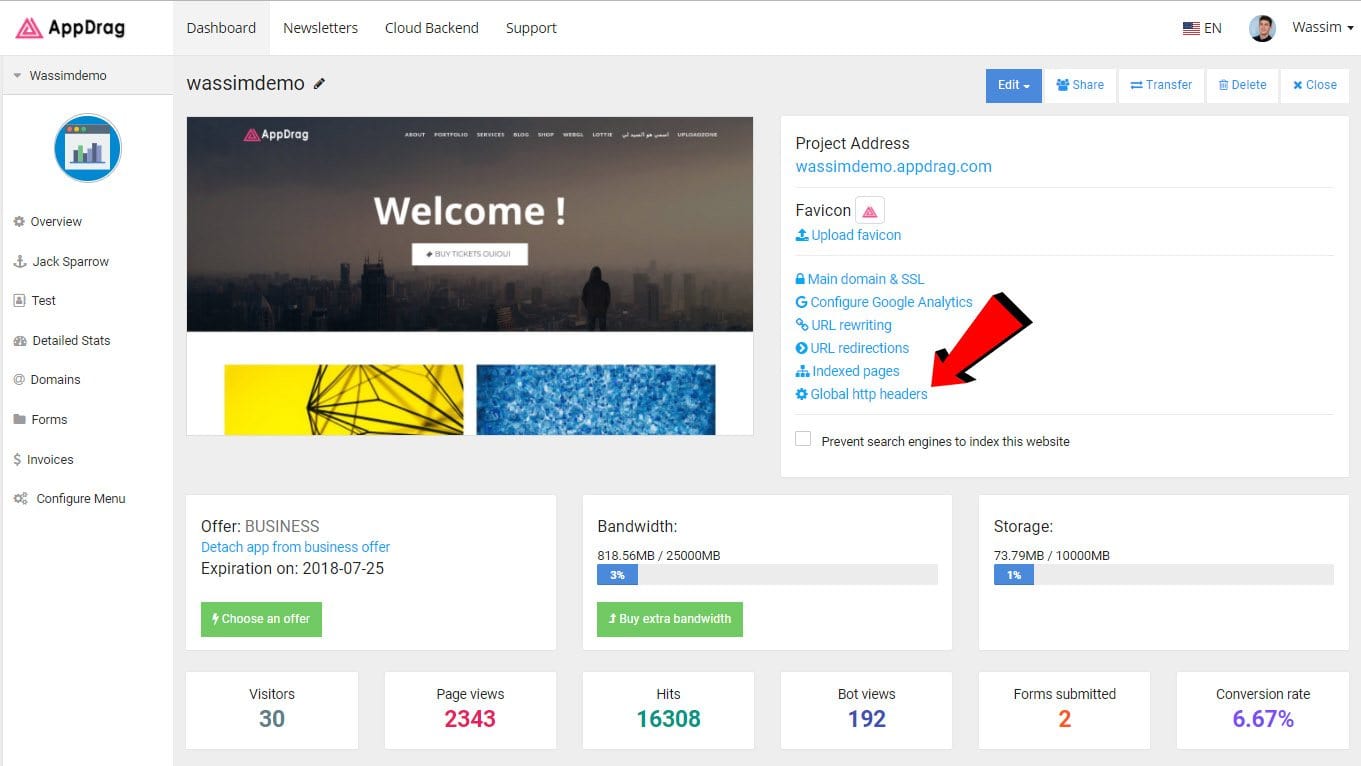Open Configure Menu in the sidebar

[81, 499]
